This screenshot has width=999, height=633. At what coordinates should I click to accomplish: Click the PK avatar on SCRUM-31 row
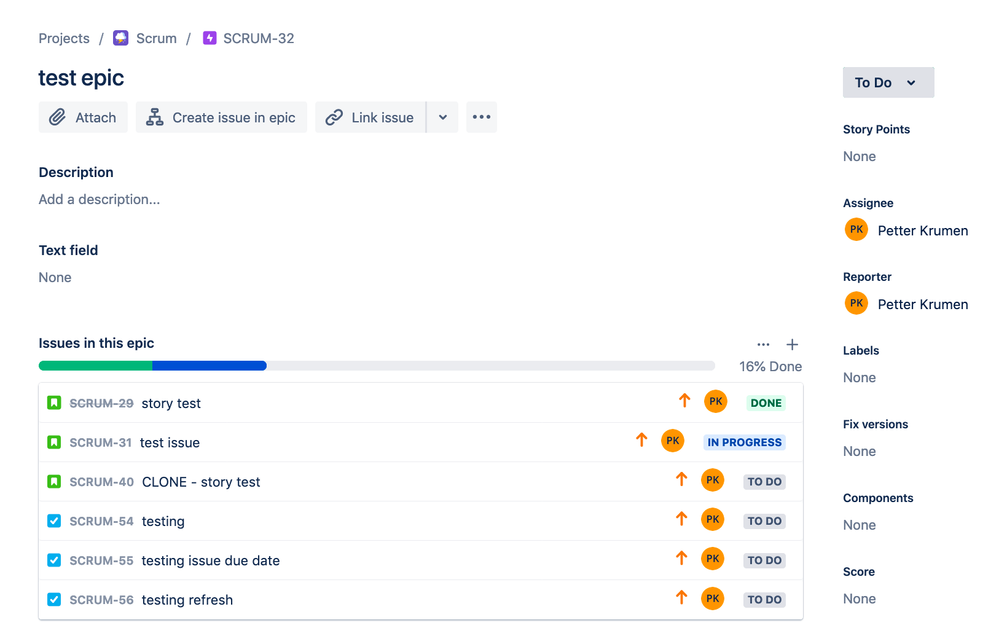click(x=673, y=441)
